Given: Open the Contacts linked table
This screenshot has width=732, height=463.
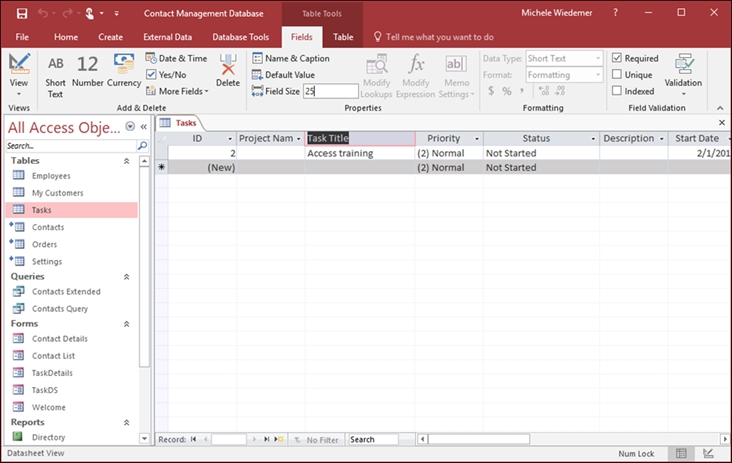Looking at the screenshot, I should tap(48, 227).
